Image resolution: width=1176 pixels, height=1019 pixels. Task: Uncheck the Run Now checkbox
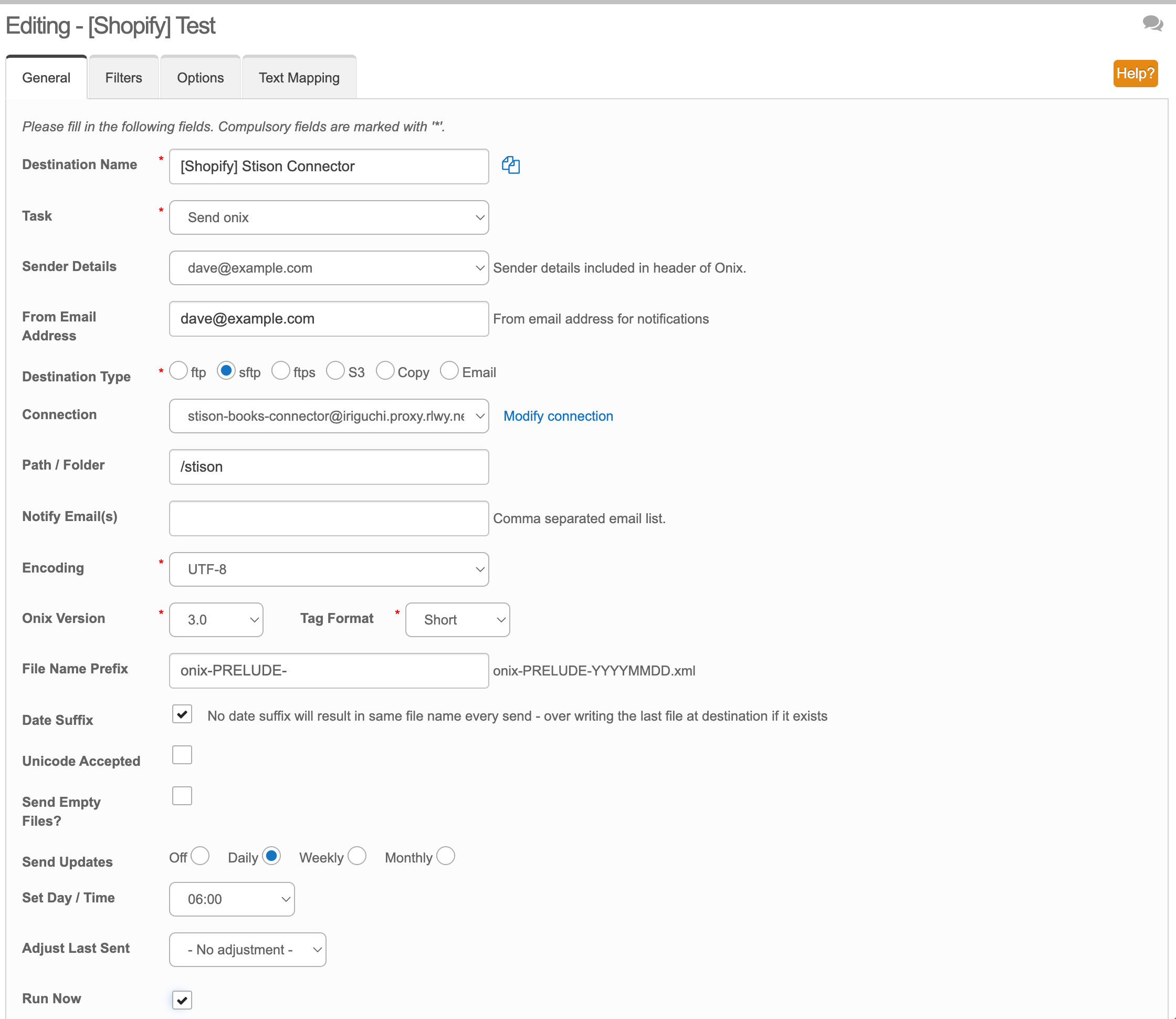point(182,1000)
